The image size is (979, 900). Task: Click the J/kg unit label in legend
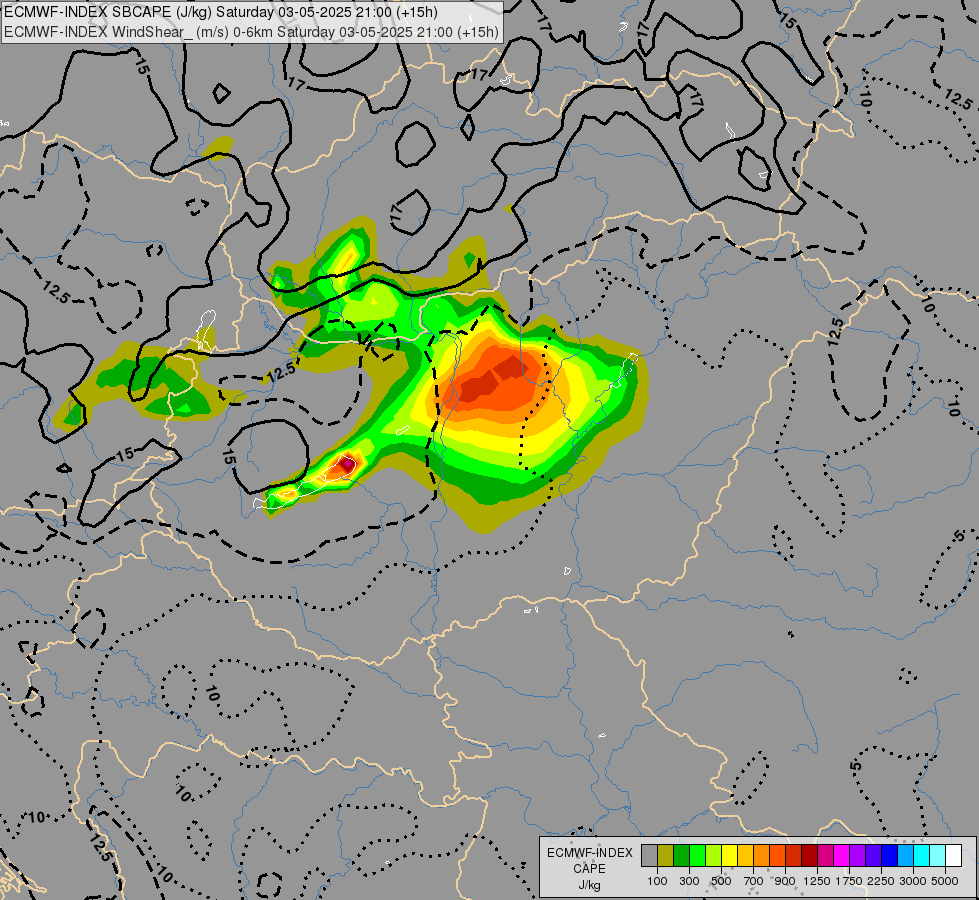point(589,886)
